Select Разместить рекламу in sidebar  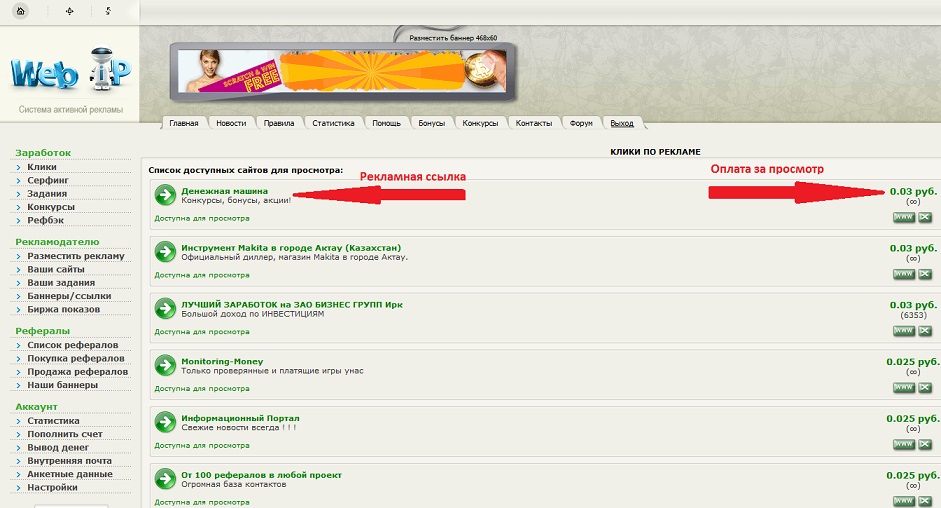click(76, 256)
